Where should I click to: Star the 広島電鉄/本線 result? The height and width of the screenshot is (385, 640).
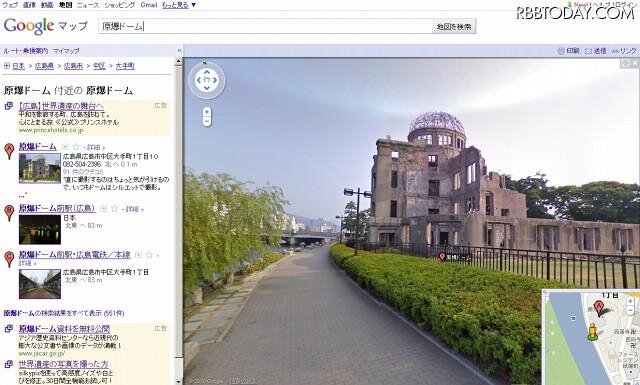(149, 255)
